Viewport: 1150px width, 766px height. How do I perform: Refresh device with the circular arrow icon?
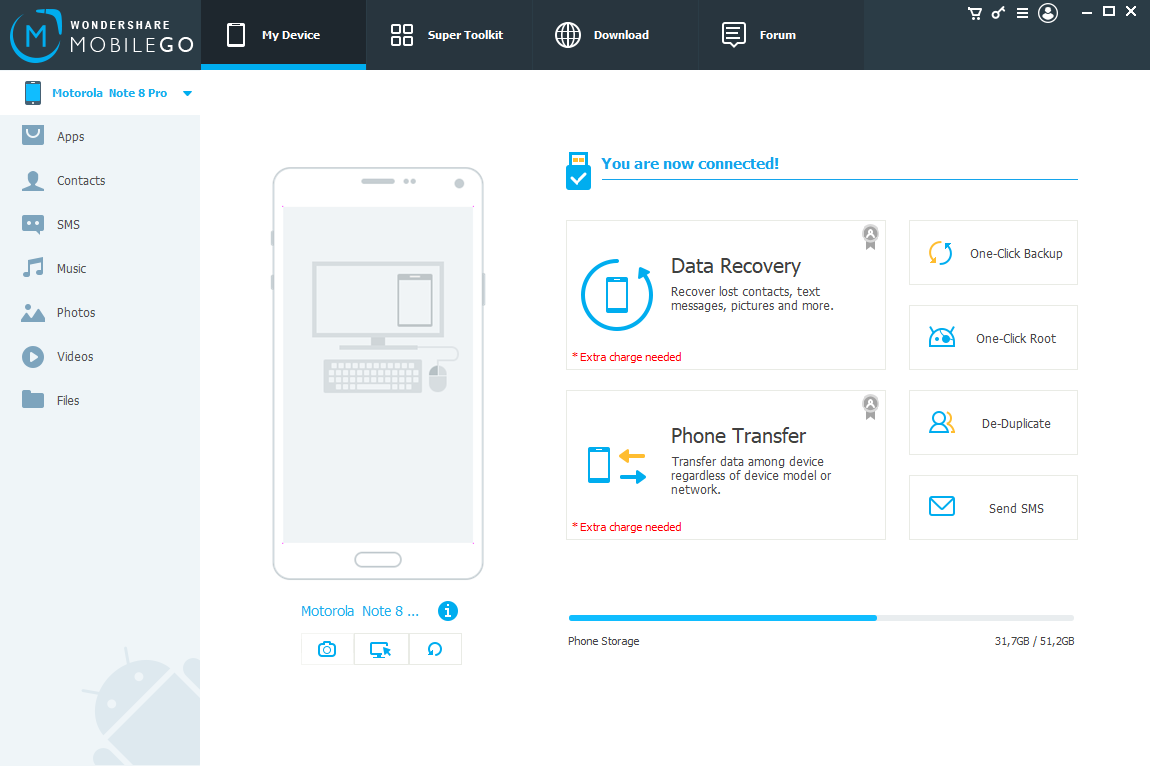pyautogui.click(x=435, y=649)
